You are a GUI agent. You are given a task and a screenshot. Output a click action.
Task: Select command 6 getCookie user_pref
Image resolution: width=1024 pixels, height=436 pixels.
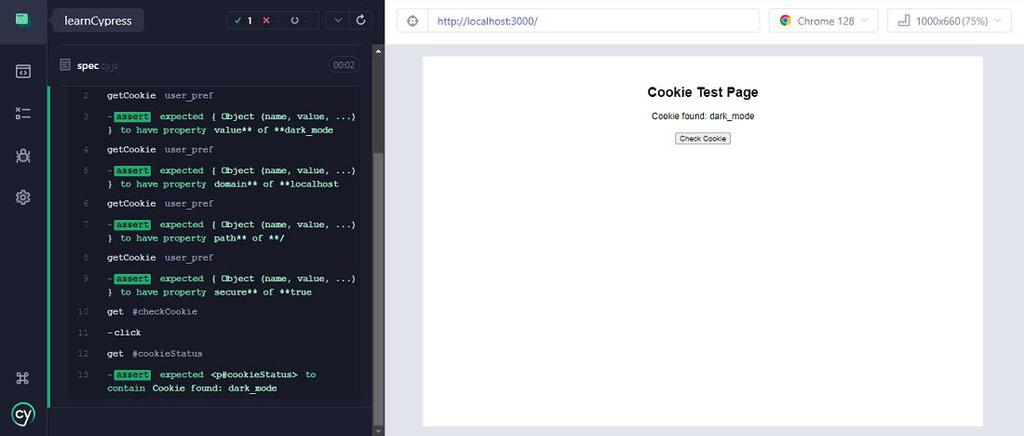pyautogui.click(x=215, y=204)
